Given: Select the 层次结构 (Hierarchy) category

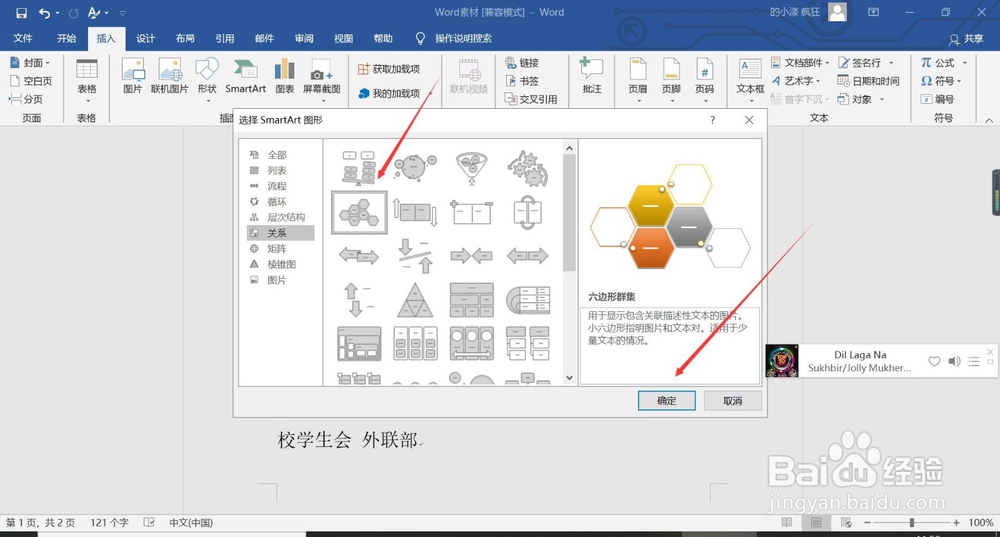Looking at the screenshot, I should pos(280,217).
